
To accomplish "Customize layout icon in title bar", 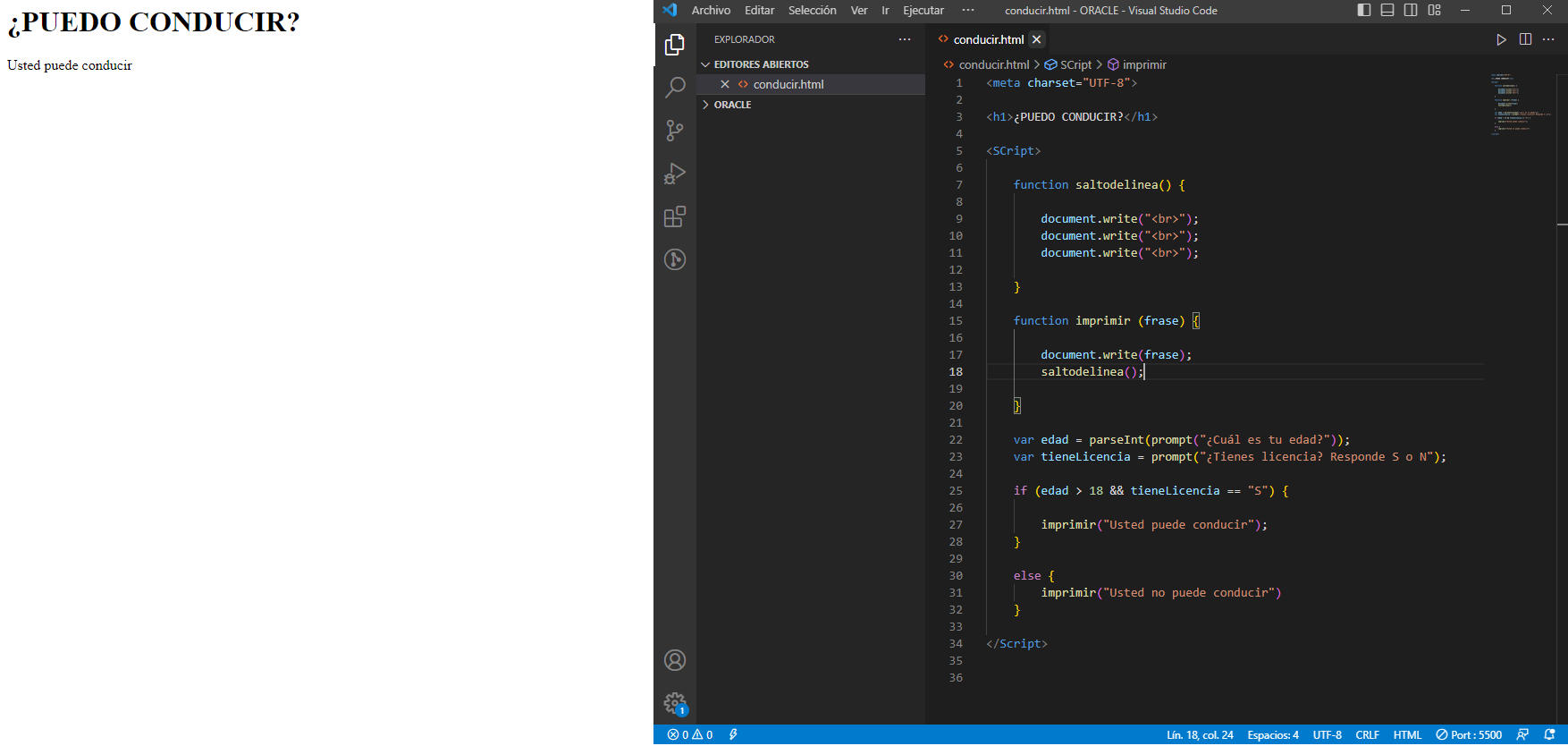I will coord(1434,10).
